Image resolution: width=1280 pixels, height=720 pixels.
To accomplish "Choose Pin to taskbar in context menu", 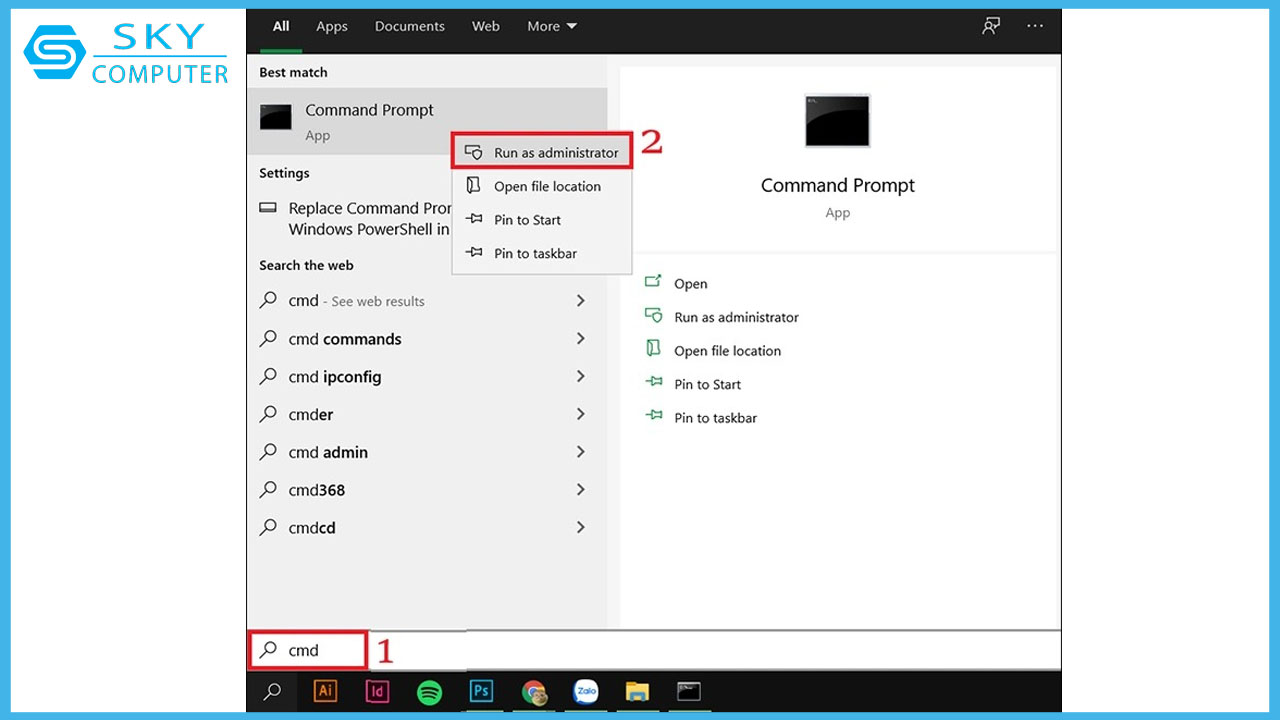I will tap(542, 253).
